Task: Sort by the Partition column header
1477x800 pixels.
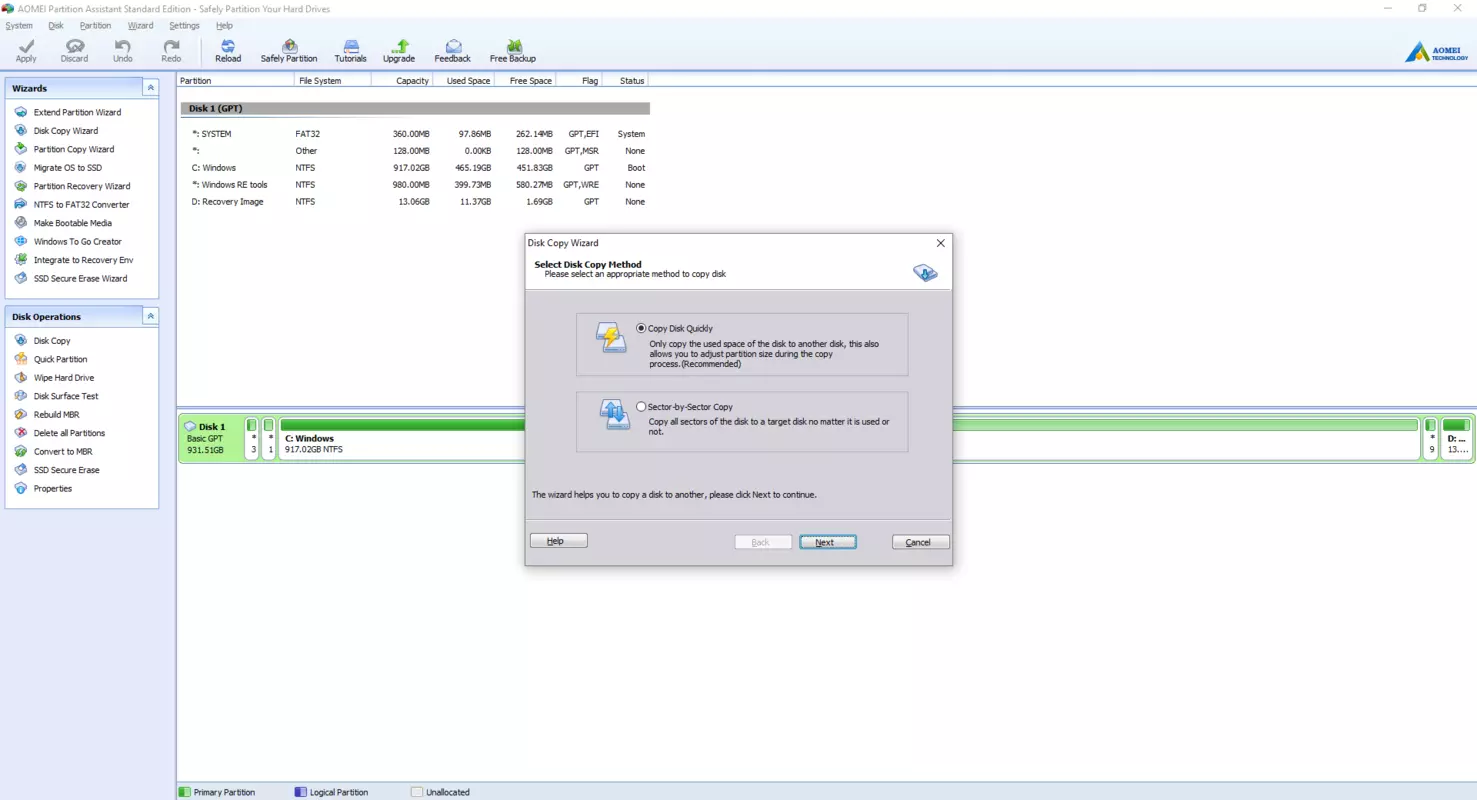Action: [x=236, y=80]
